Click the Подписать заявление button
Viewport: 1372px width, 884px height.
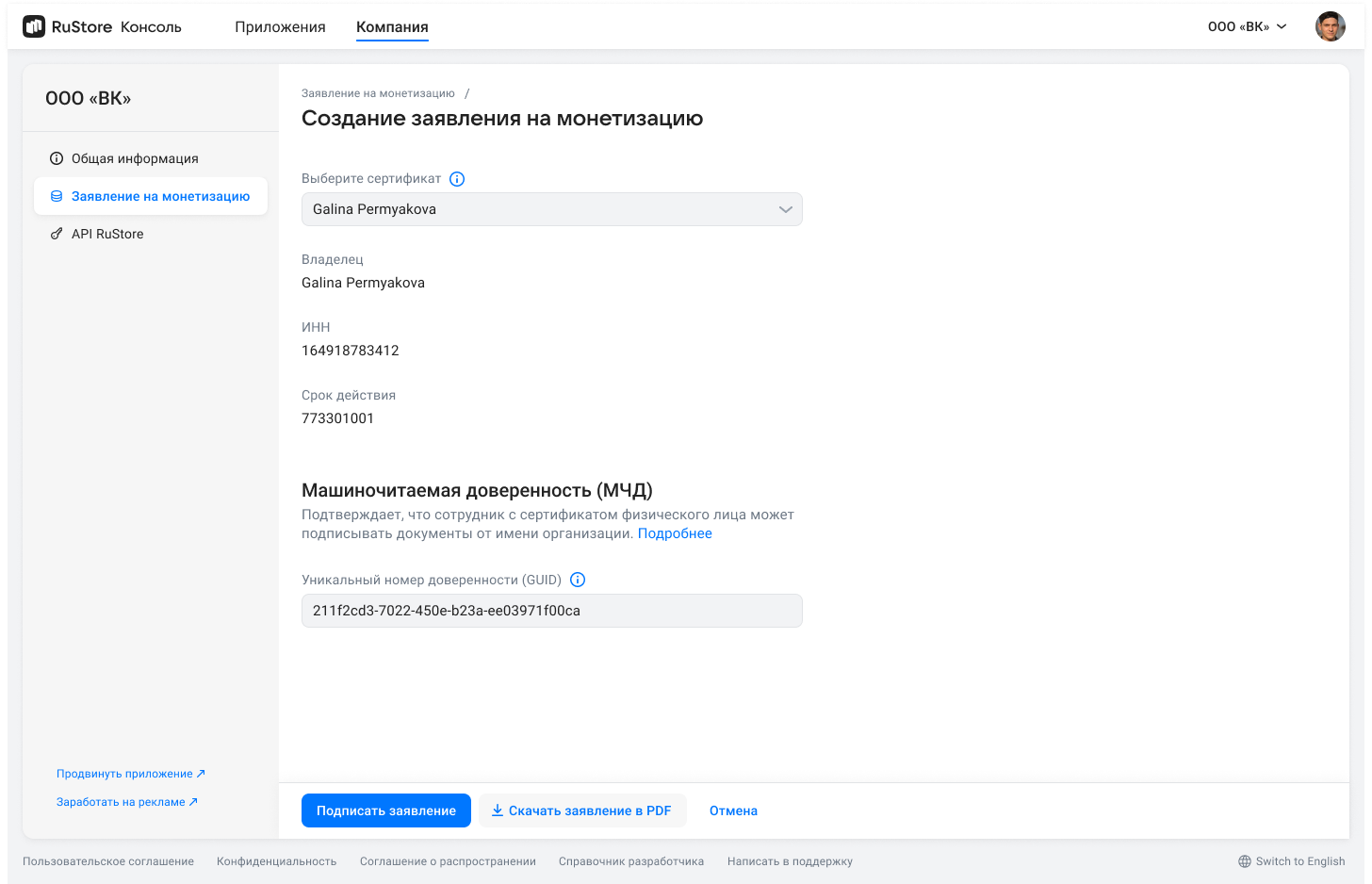(x=386, y=810)
